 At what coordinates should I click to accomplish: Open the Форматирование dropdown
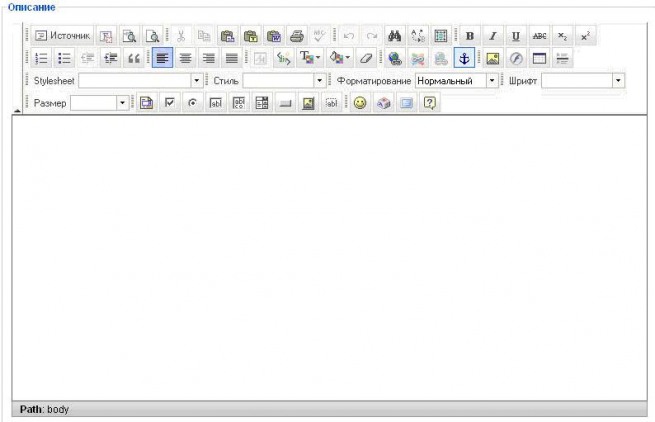(x=492, y=80)
